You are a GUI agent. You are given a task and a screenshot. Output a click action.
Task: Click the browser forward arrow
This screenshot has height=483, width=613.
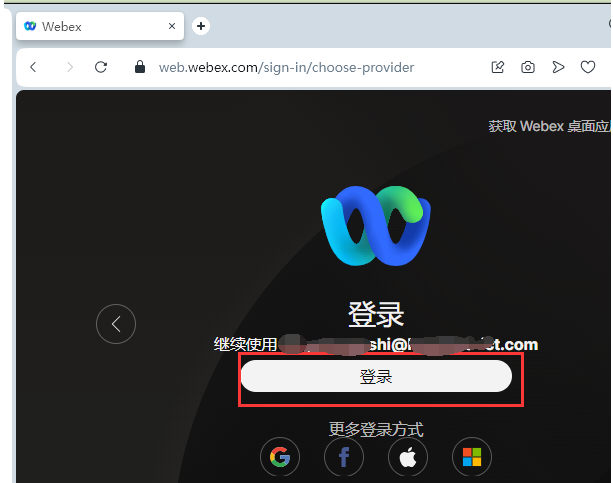click(70, 67)
